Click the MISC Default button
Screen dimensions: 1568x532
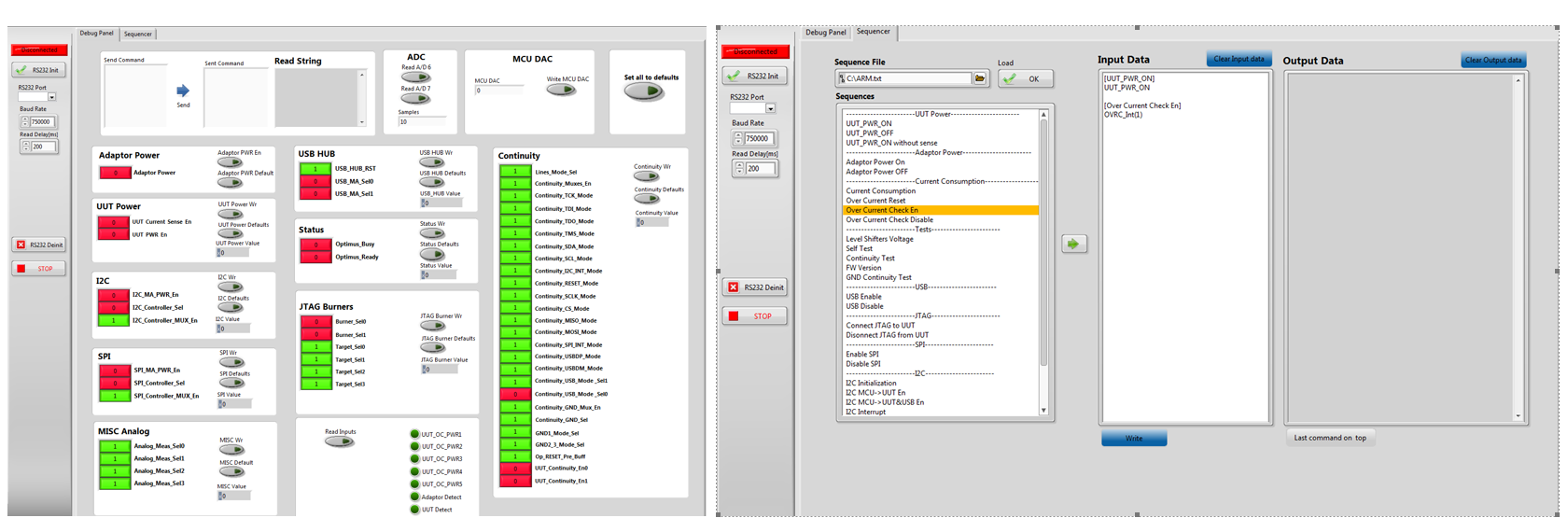coord(231,471)
